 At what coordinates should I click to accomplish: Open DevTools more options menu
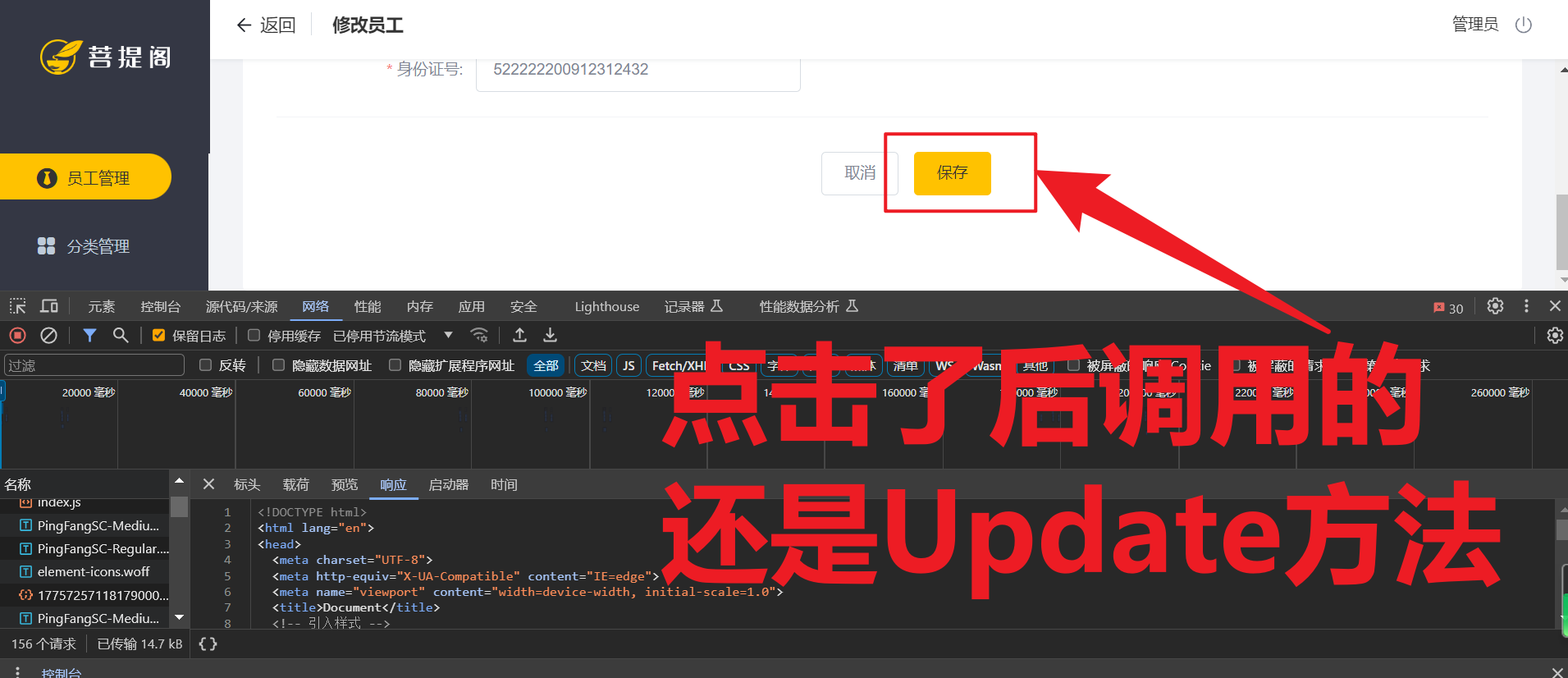(1526, 306)
